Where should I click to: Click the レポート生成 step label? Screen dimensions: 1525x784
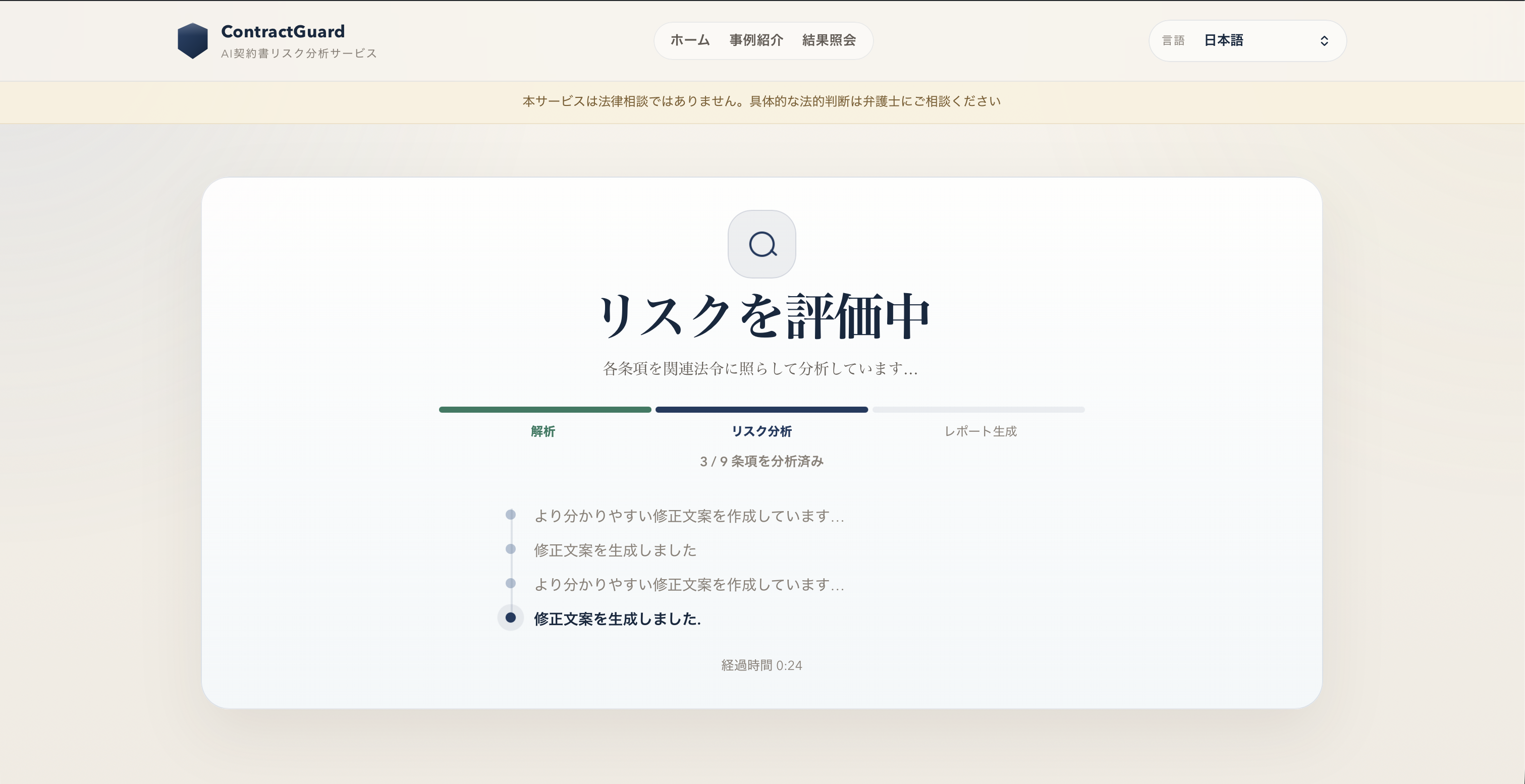click(x=980, y=431)
